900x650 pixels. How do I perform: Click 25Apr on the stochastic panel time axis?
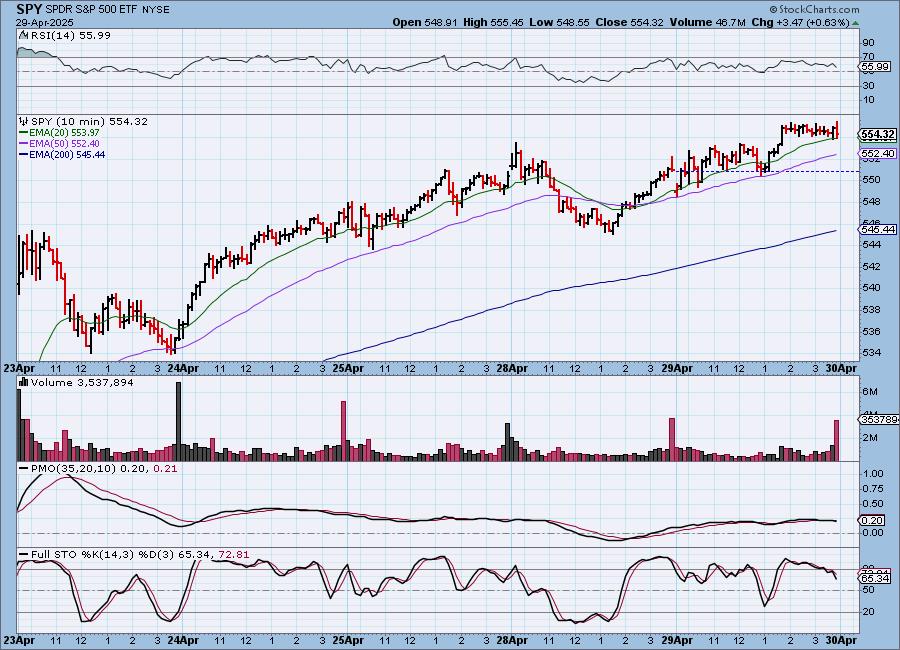pos(348,640)
